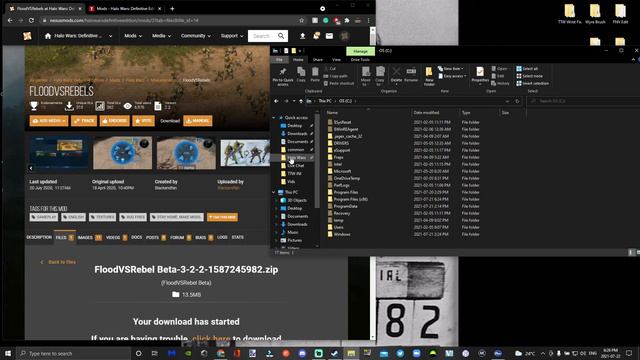Viewport: 640px width, 360px height.
Task: Open the Mods menu on Nexus navbar
Action: tap(133, 36)
